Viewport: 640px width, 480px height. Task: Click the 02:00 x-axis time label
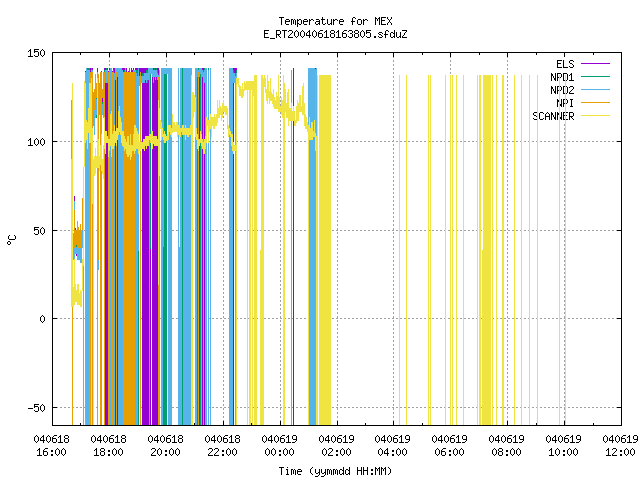(x=336, y=452)
